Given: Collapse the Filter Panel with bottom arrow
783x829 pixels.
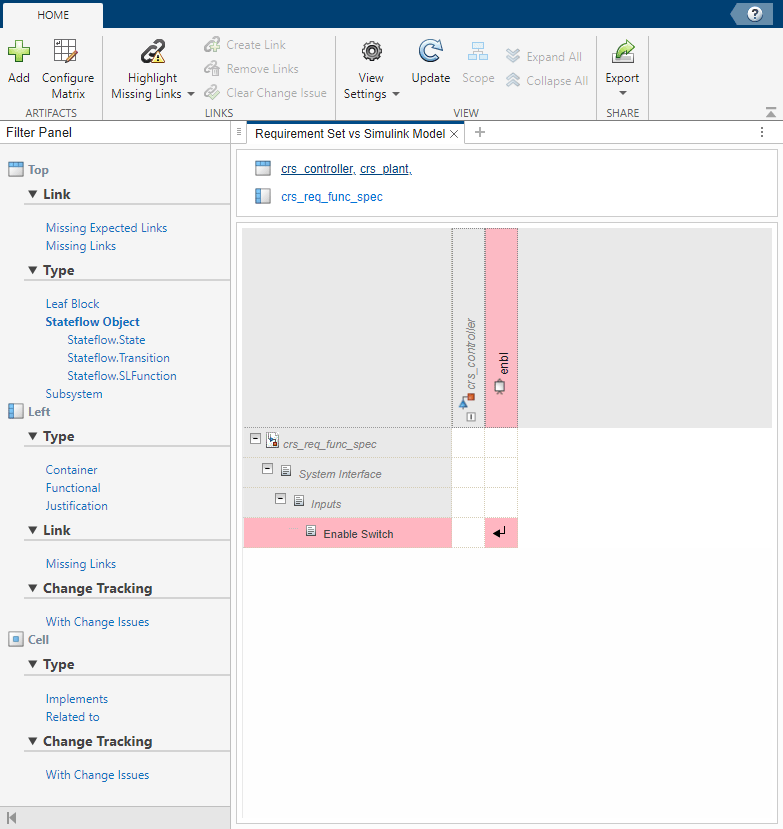Looking at the screenshot, I should pyautogui.click(x=12, y=818).
